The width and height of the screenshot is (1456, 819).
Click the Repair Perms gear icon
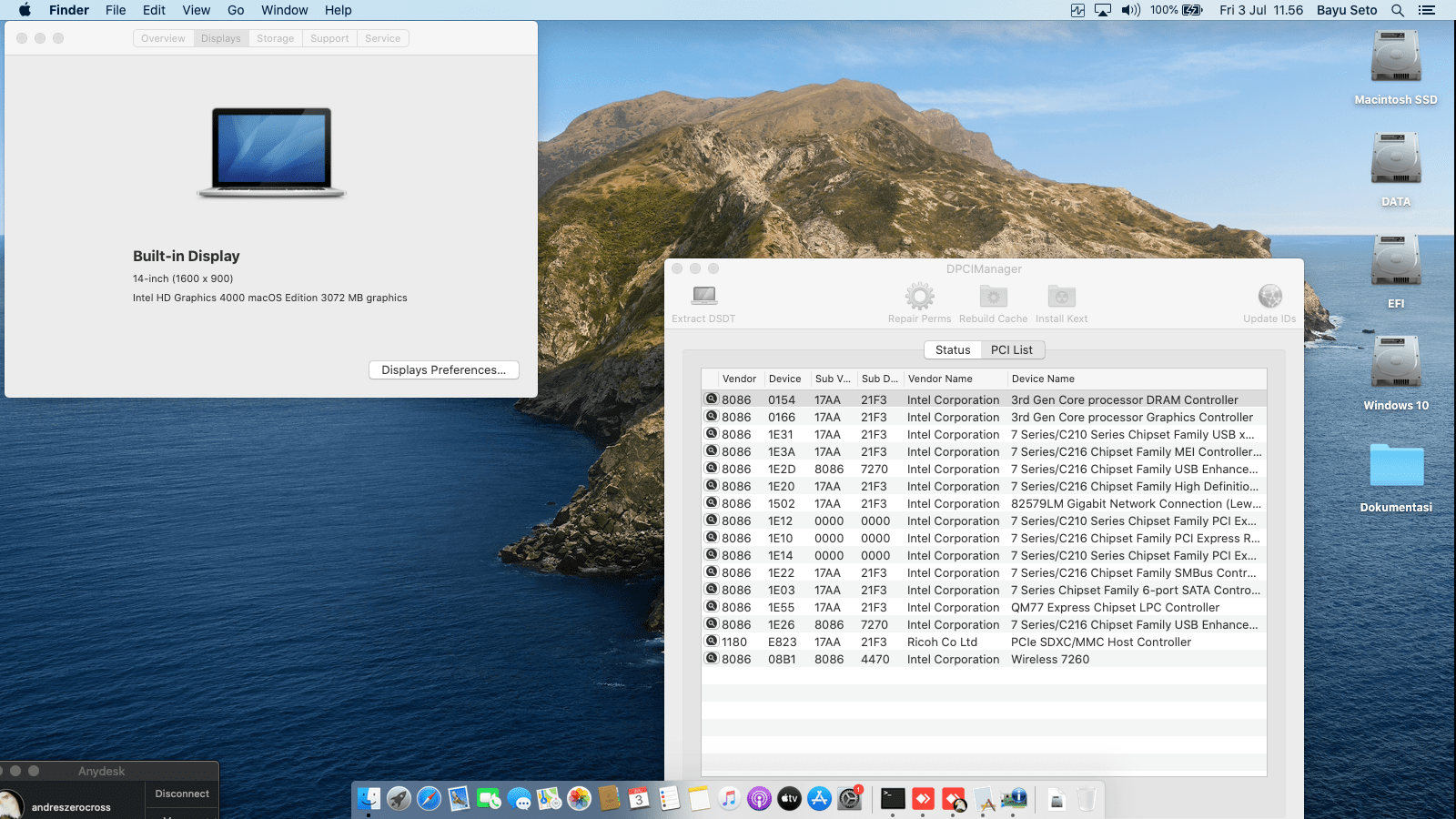(x=919, y=296)
